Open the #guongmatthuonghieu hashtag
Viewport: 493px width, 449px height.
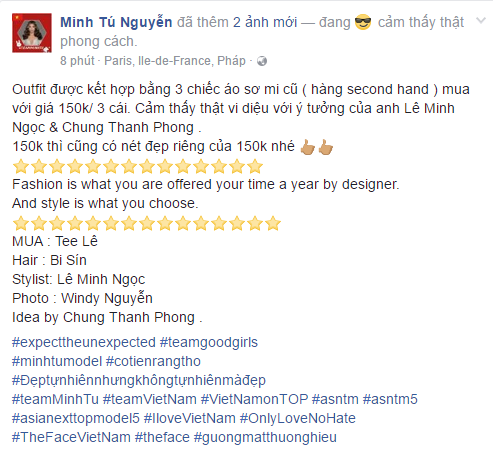265,437
